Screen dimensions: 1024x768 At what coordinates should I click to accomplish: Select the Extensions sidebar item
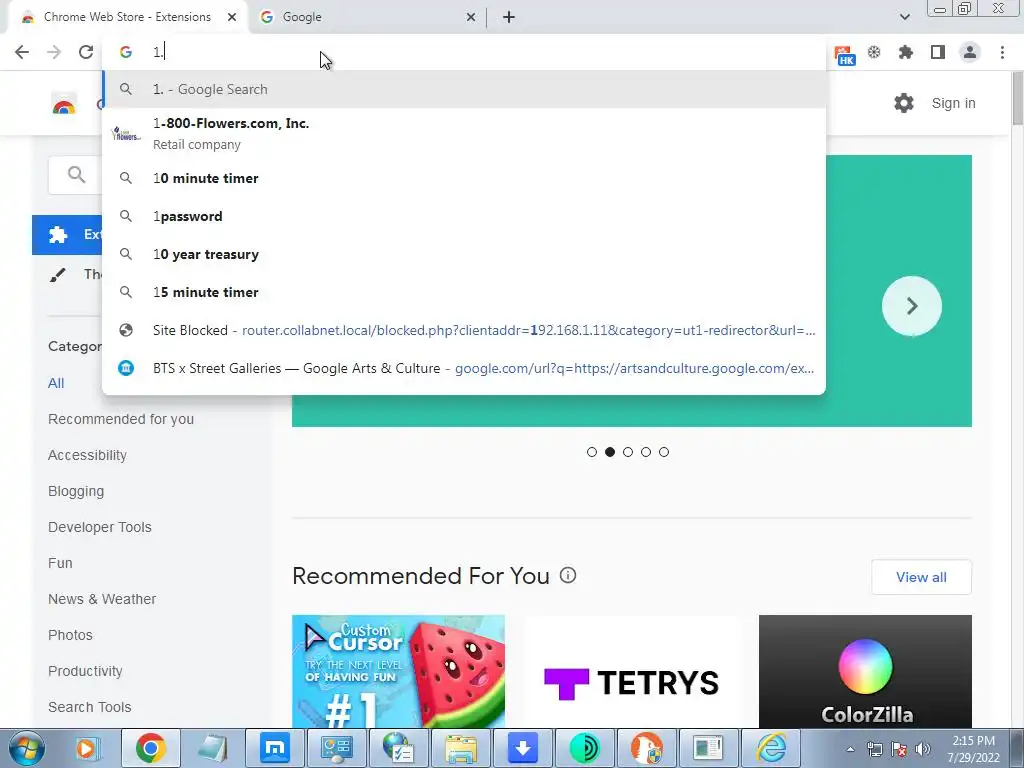point(67,234)
